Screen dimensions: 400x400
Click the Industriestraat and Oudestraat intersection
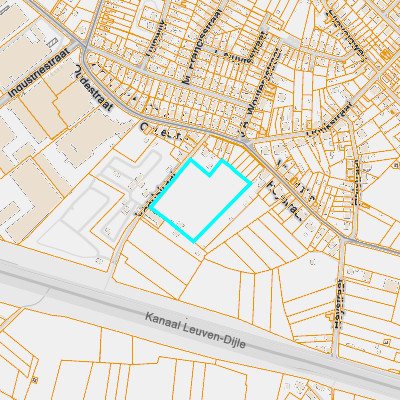point(83,46)
